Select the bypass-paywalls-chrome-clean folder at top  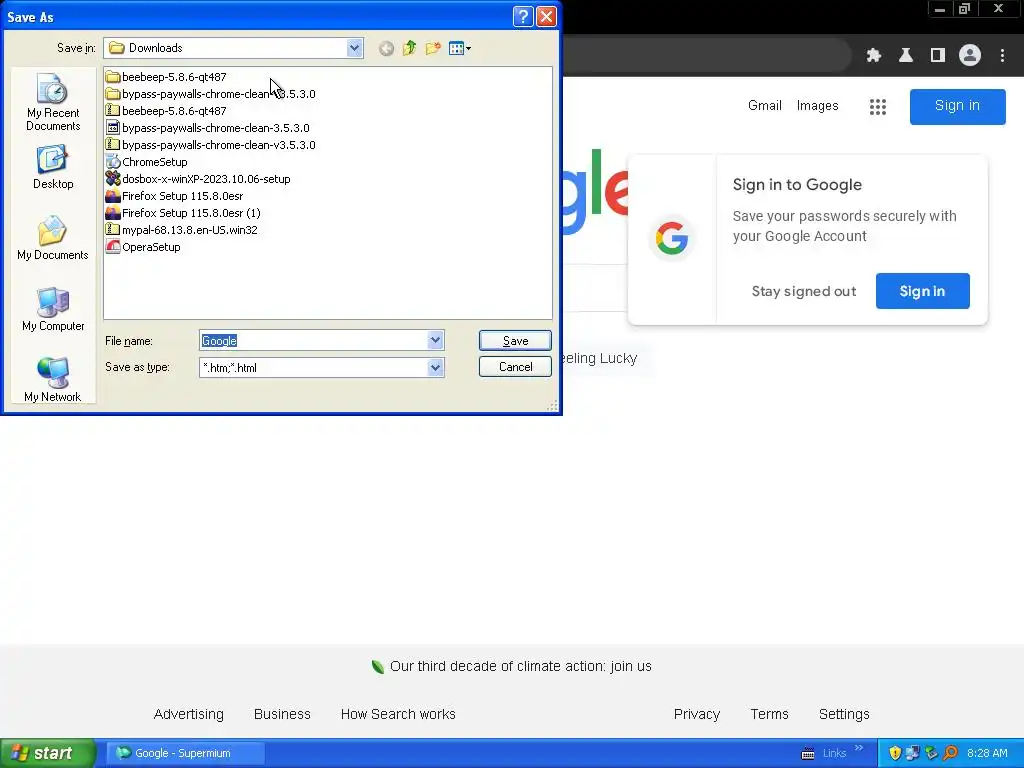pos(211,94)
